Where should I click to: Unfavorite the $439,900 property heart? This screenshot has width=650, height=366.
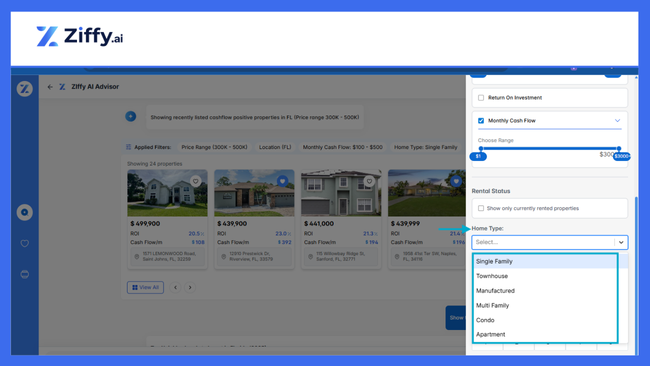(282, 181)
